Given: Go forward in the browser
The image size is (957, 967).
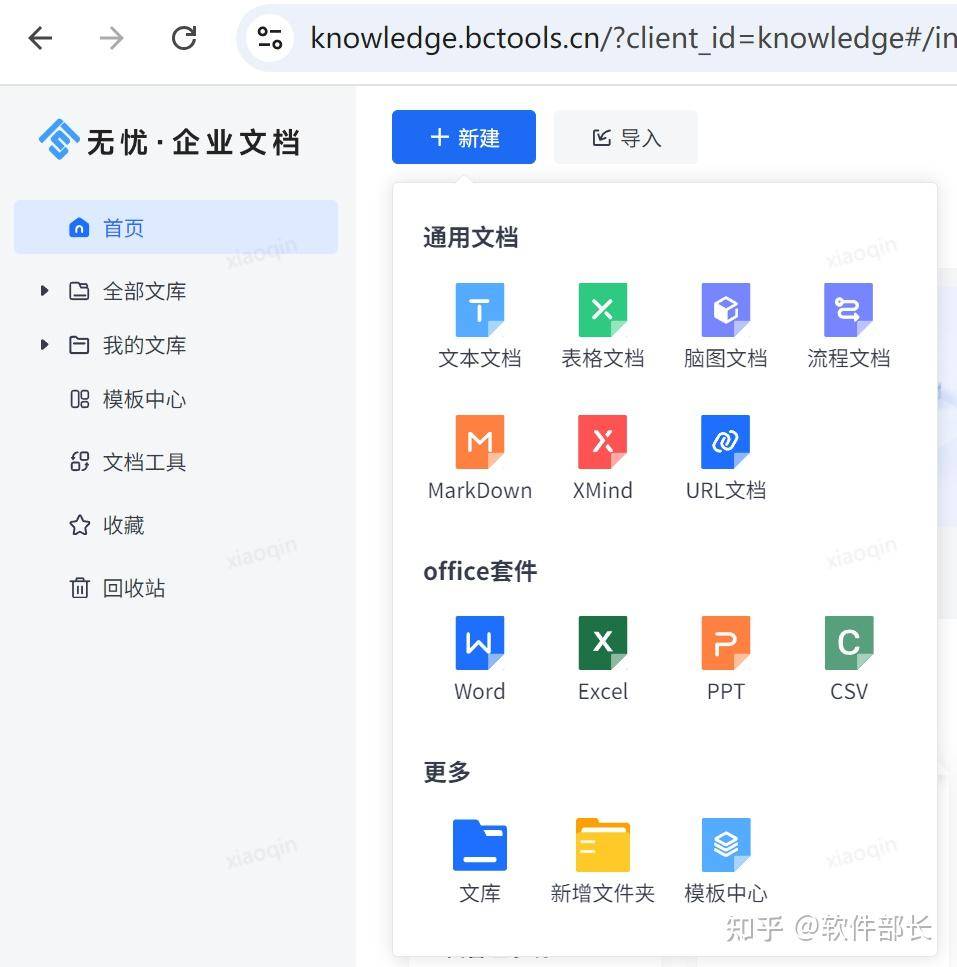Looking at the screenshot, I should click(112, 38).
